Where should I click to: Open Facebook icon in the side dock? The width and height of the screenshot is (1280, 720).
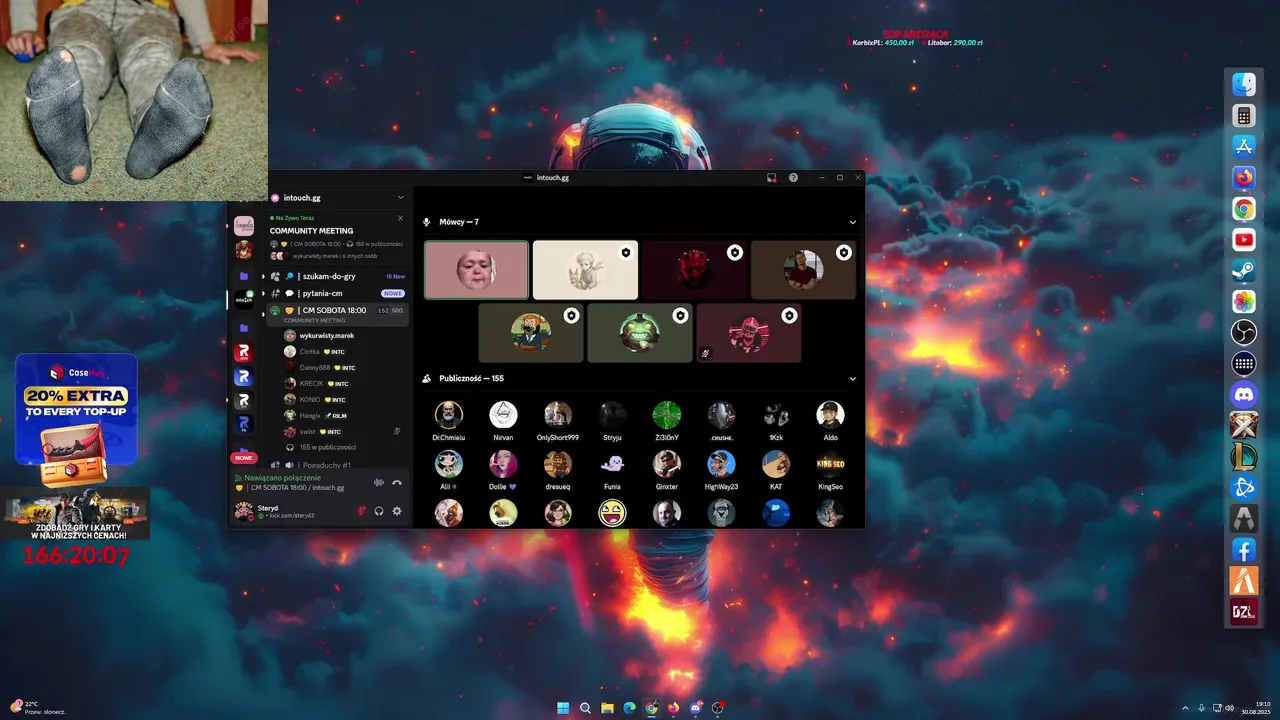coord(1244,549)
